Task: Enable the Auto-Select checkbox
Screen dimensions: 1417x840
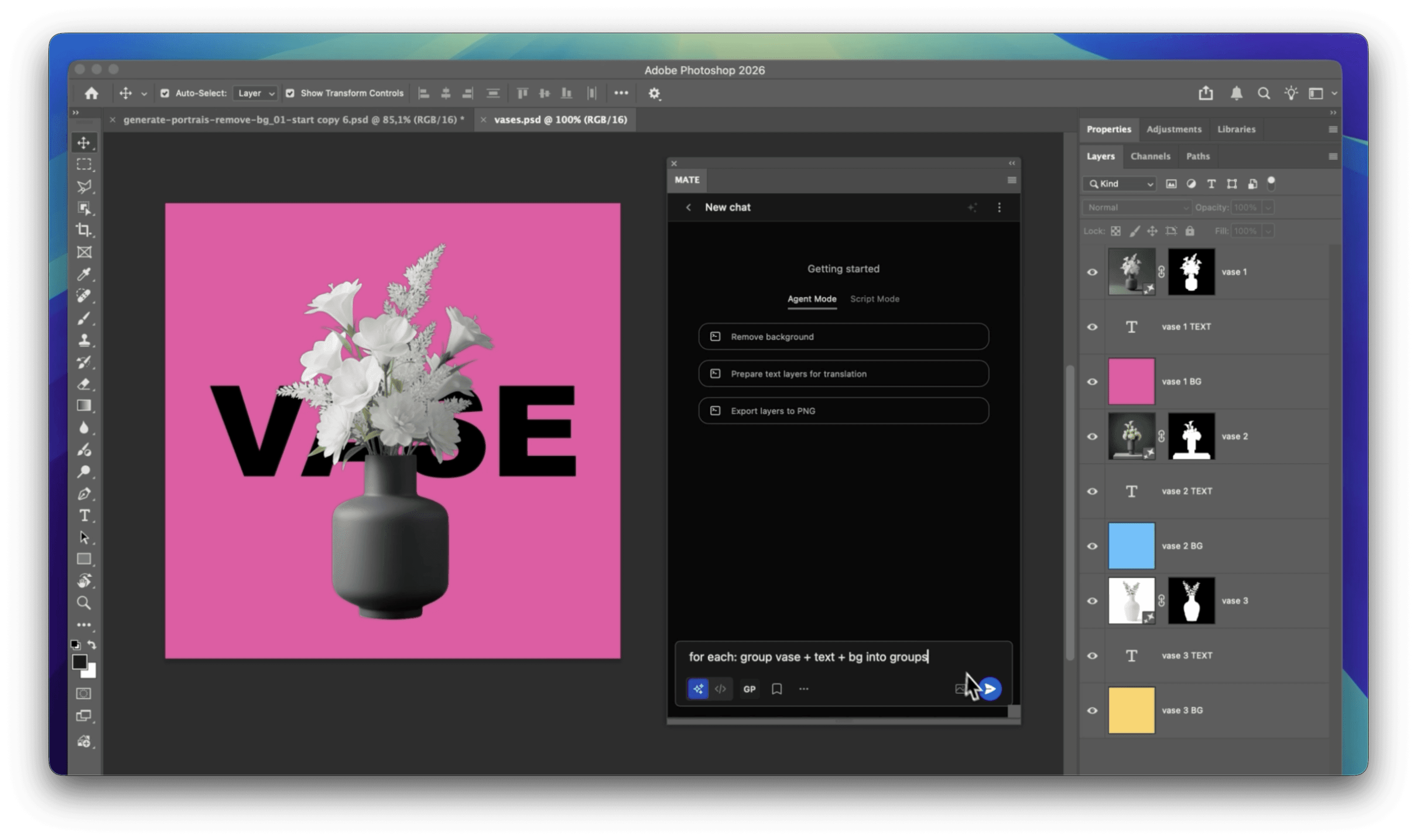Action: coord(165,93)
